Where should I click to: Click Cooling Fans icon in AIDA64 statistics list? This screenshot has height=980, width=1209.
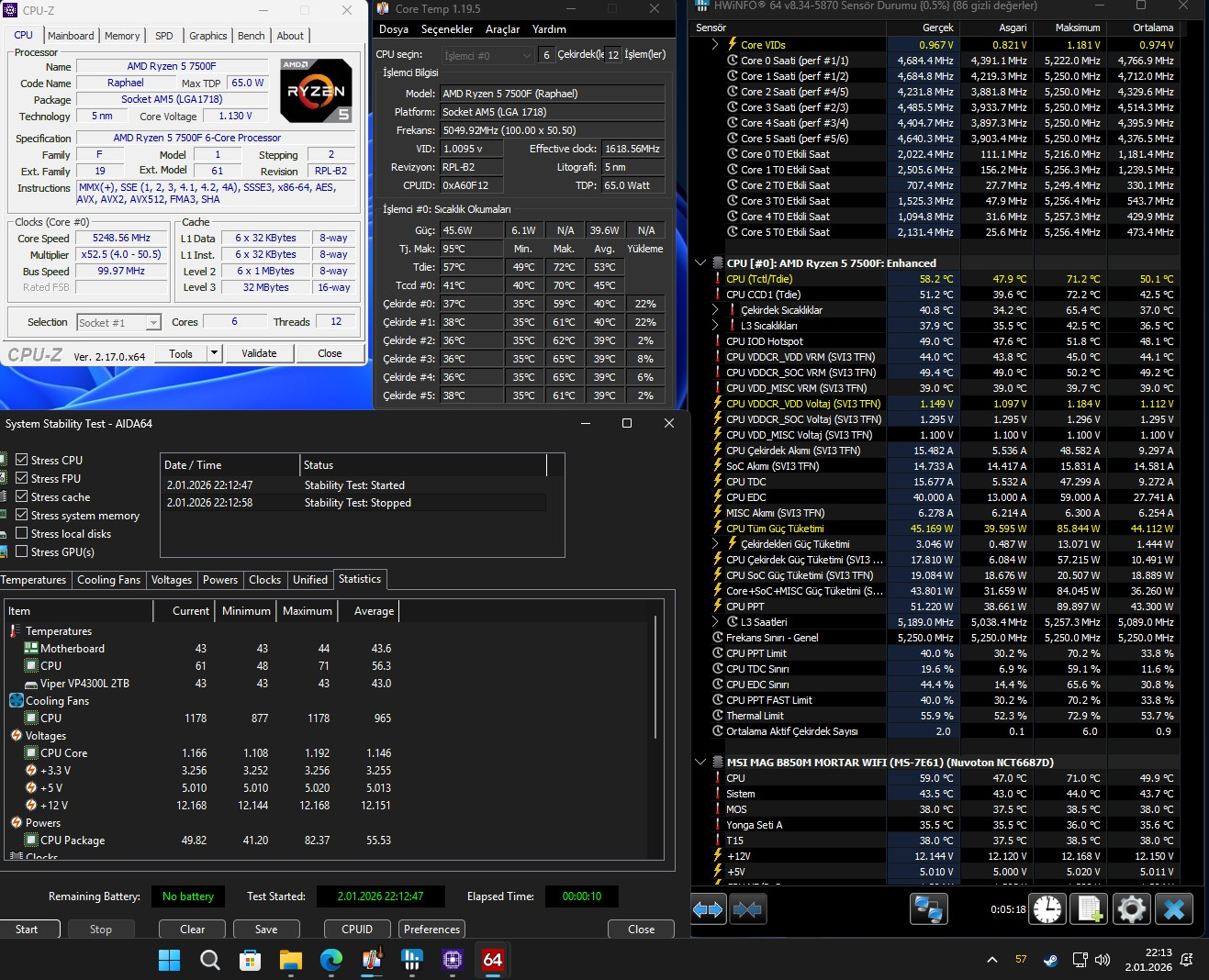click(17, 701)
